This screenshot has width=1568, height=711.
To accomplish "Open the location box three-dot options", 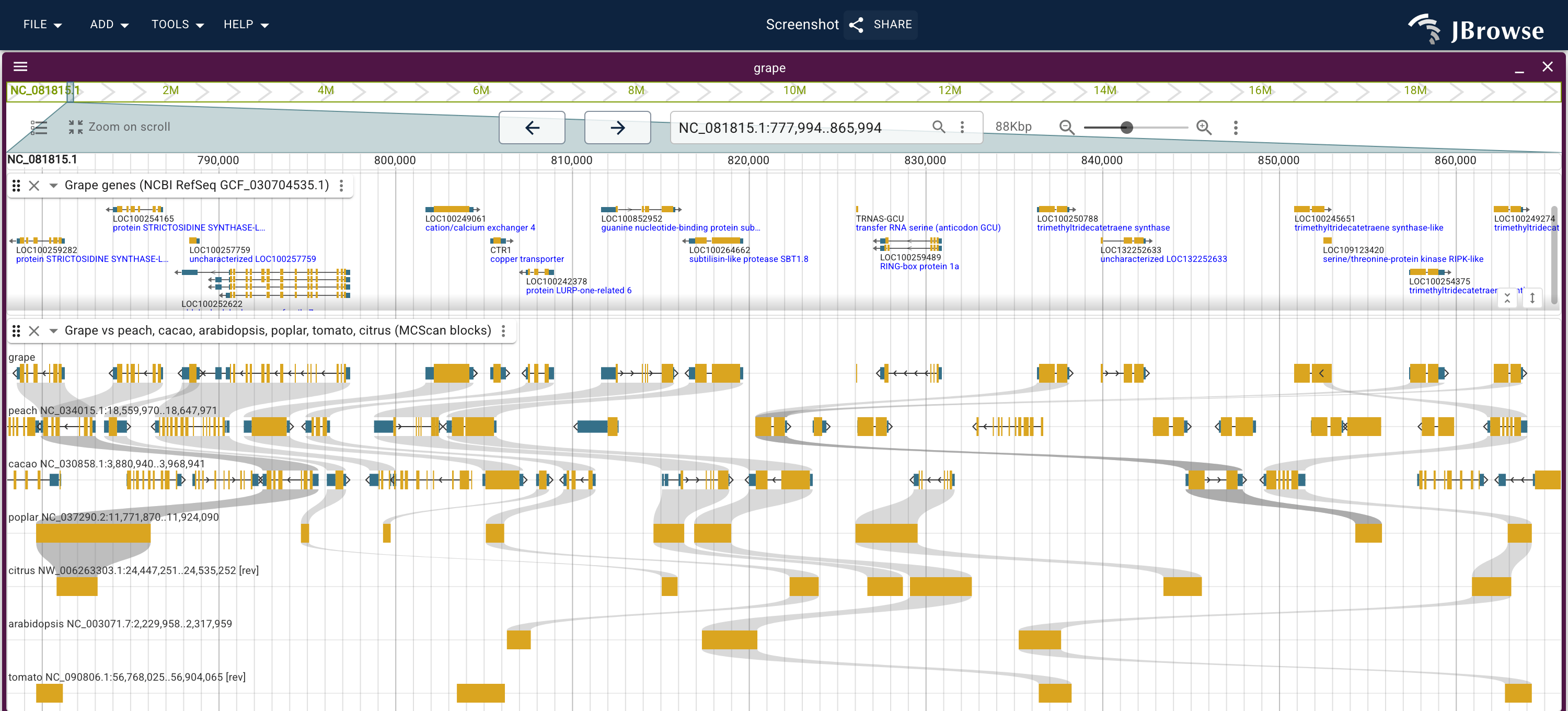I will tap(962, 127).
